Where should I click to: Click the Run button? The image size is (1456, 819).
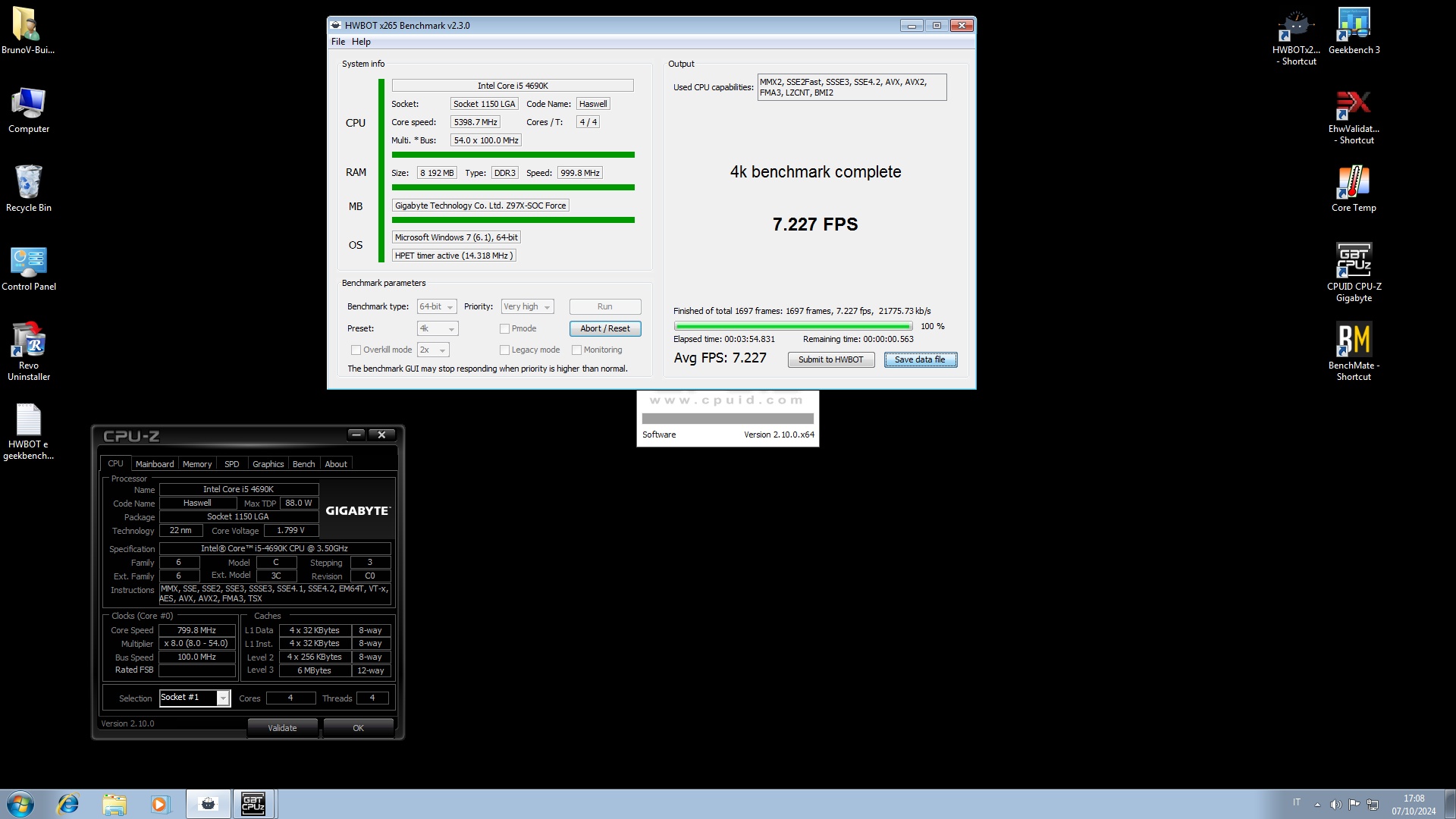[x=604, y=306]
